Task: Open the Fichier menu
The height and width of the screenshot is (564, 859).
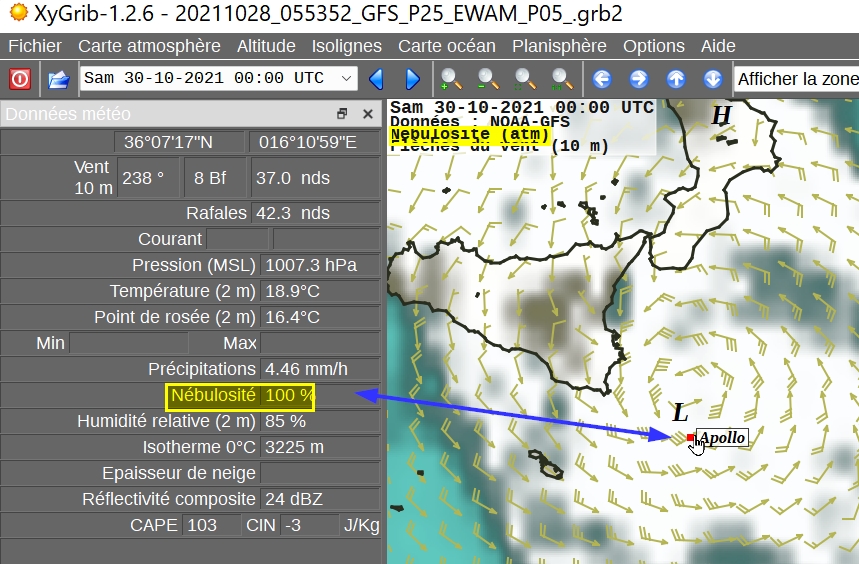Action: [x=35, y=46]
